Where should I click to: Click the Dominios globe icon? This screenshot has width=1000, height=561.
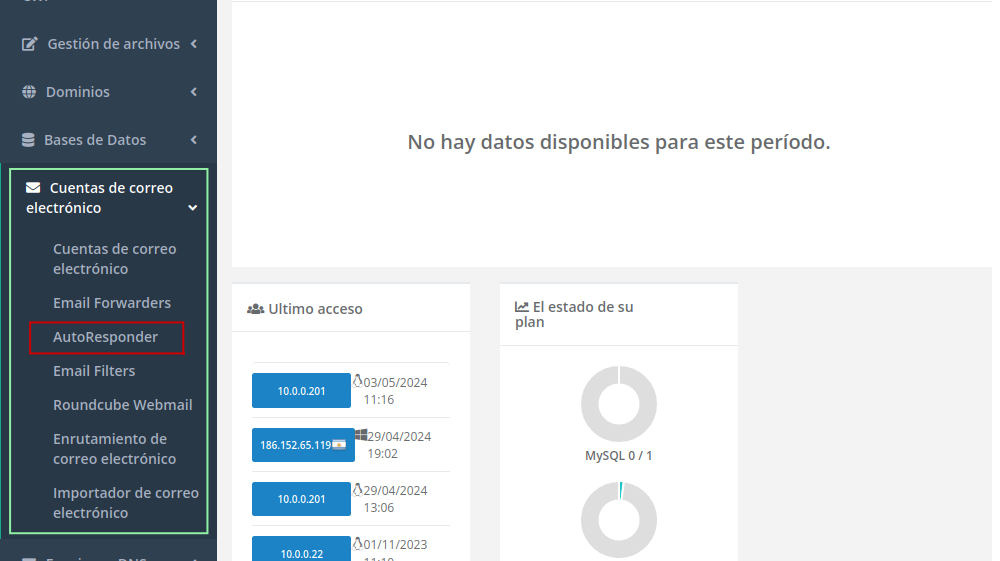click(29, 92)
